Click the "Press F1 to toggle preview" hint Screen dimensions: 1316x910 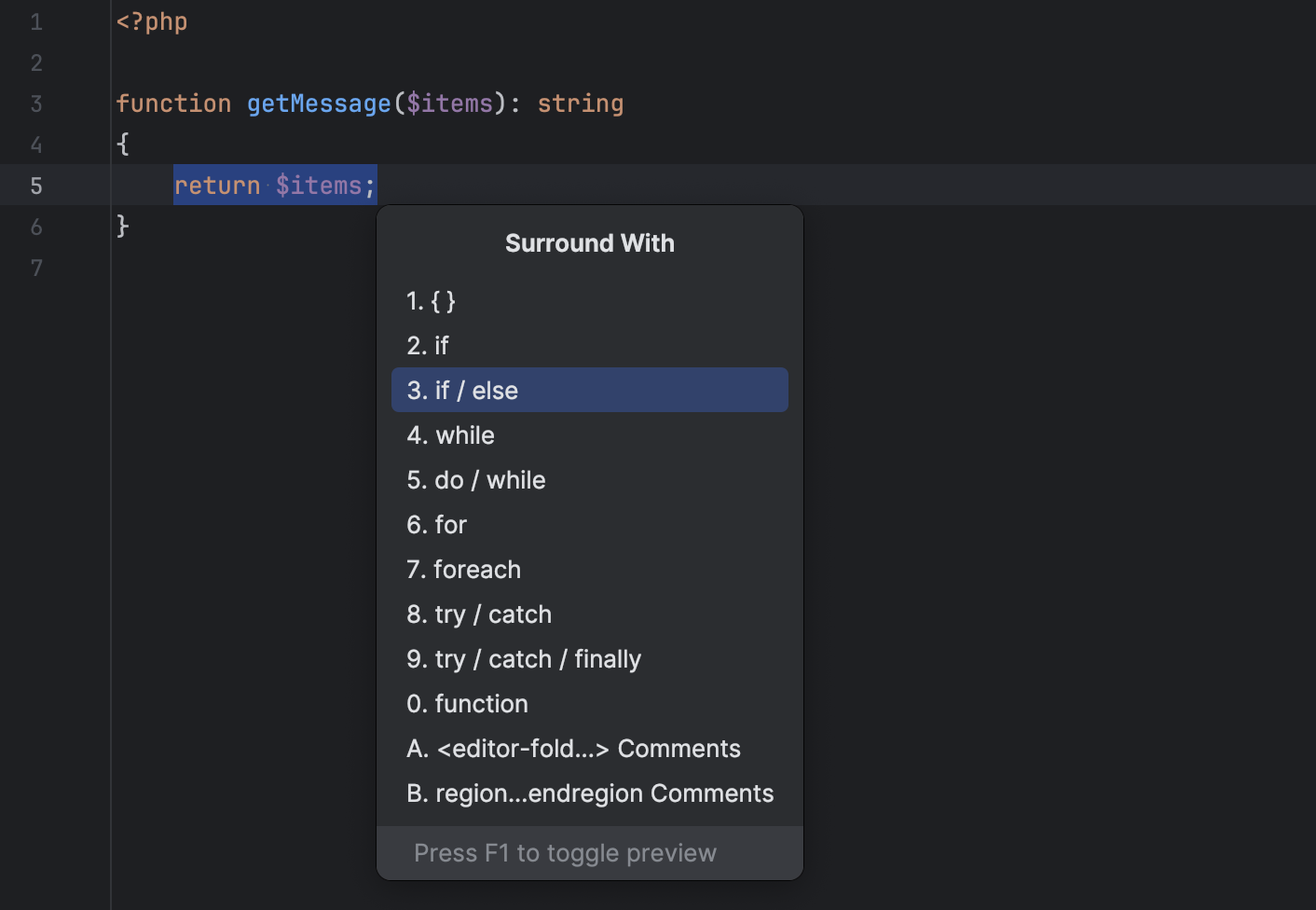pos(565,852)
